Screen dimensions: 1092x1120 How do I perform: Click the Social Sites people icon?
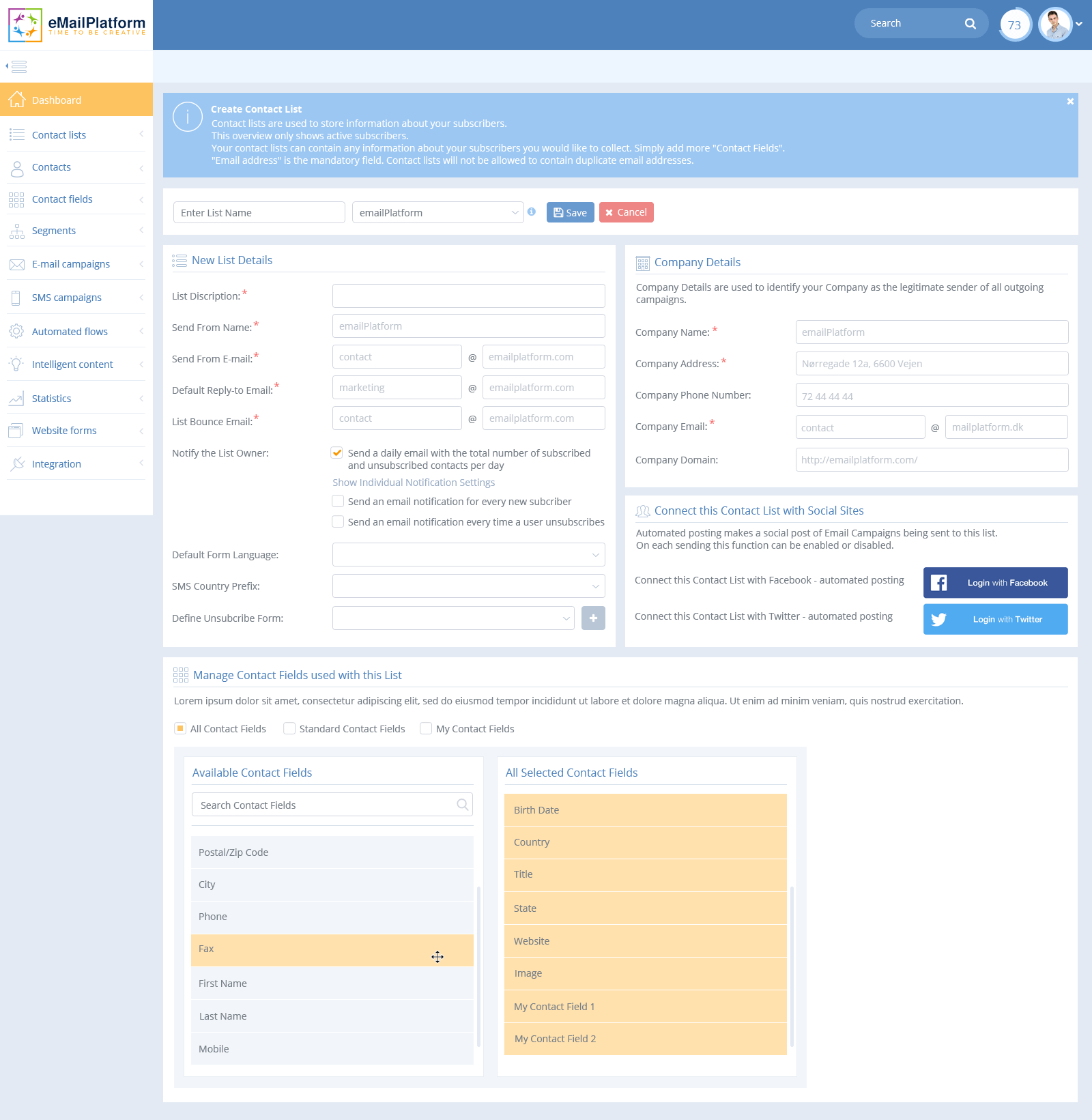click(x=643, y=511)
